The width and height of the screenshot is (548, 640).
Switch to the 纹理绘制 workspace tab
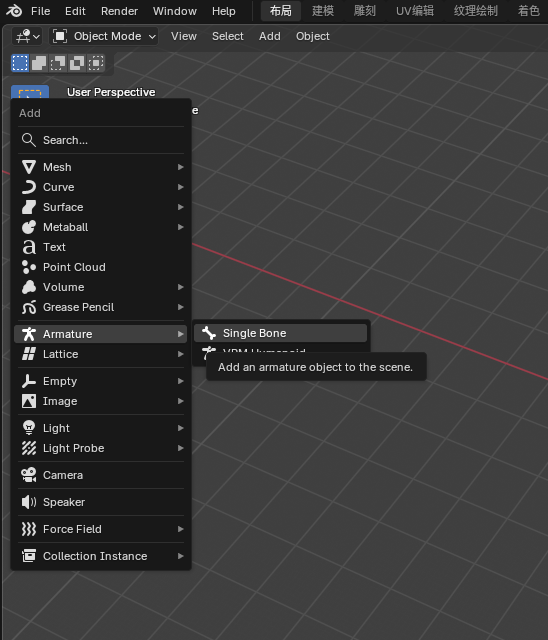click(475, 11)
